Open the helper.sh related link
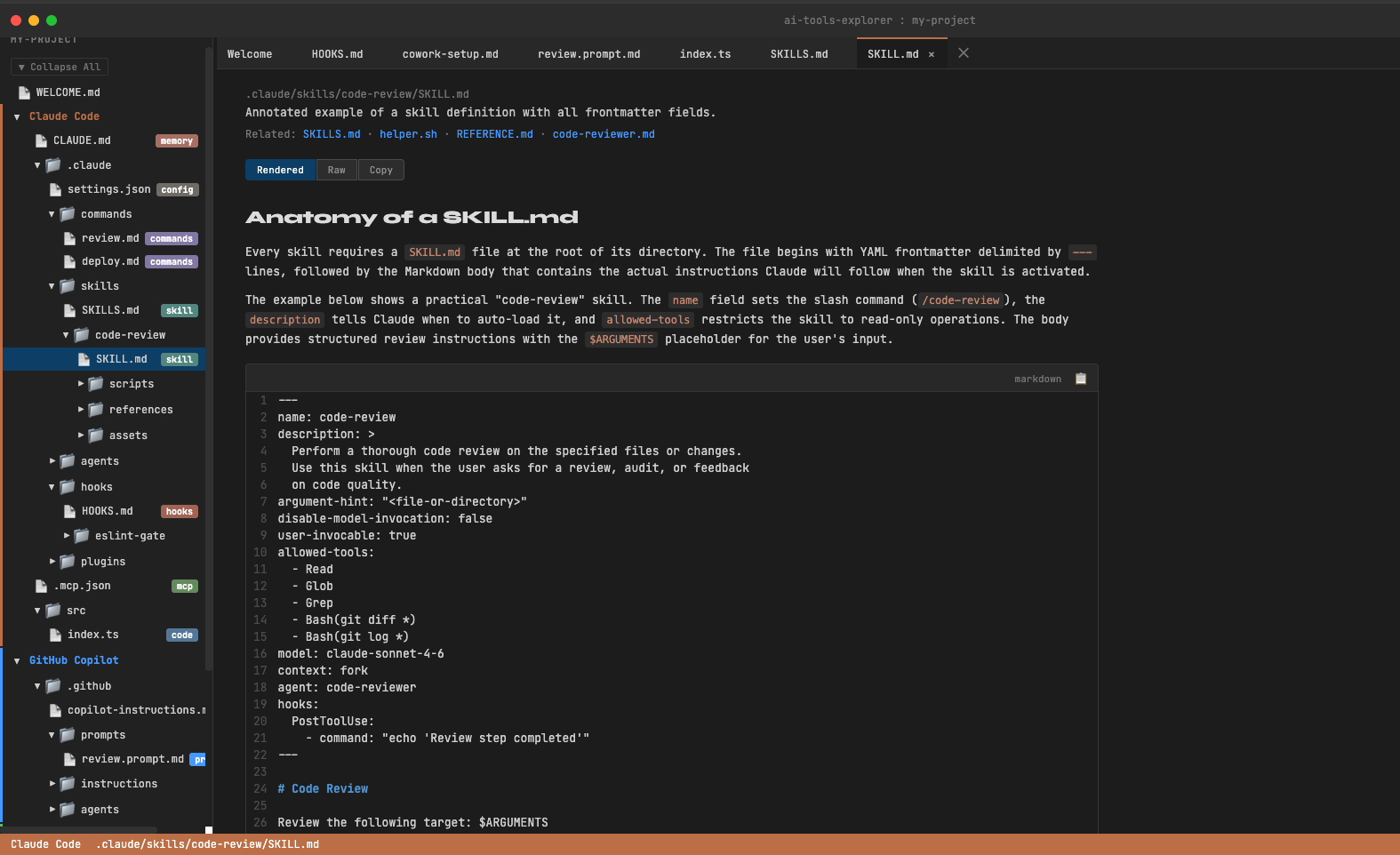The width and height of the screenshot is (1400, 855). pos(409,134)
